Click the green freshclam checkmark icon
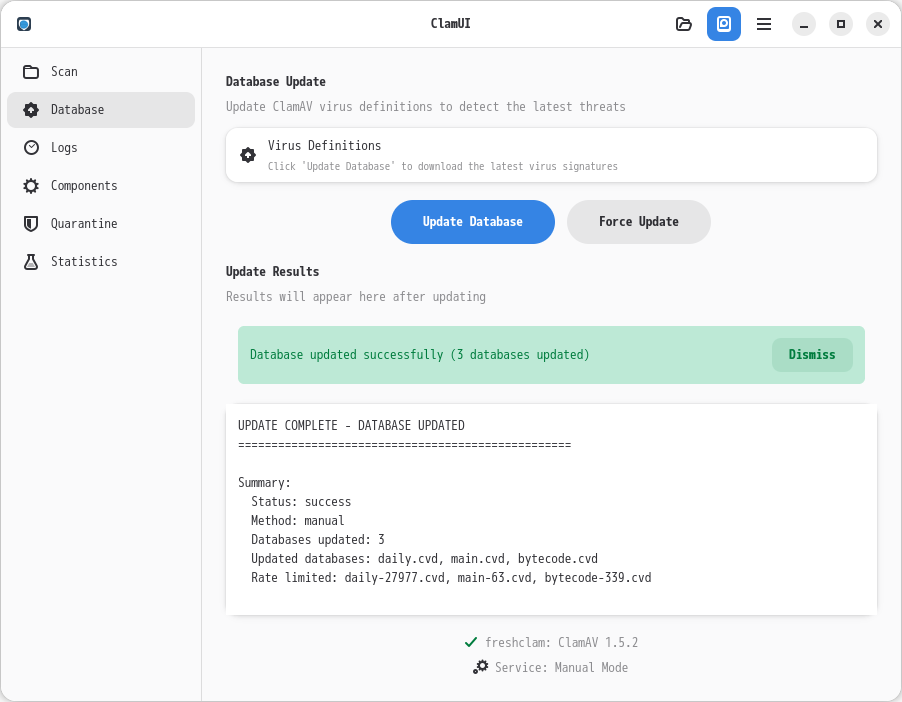 tap(471, 642)
